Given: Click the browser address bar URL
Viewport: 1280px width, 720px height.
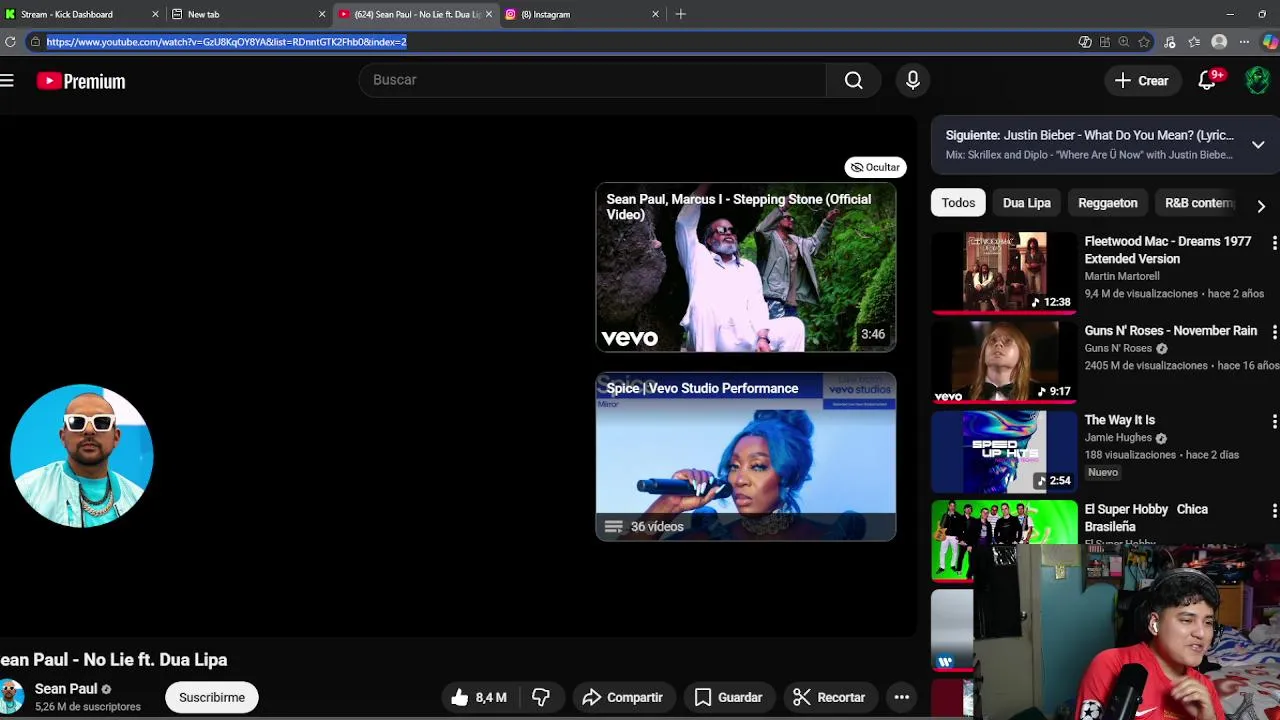Looking at the screenshot, I should 226,42.
